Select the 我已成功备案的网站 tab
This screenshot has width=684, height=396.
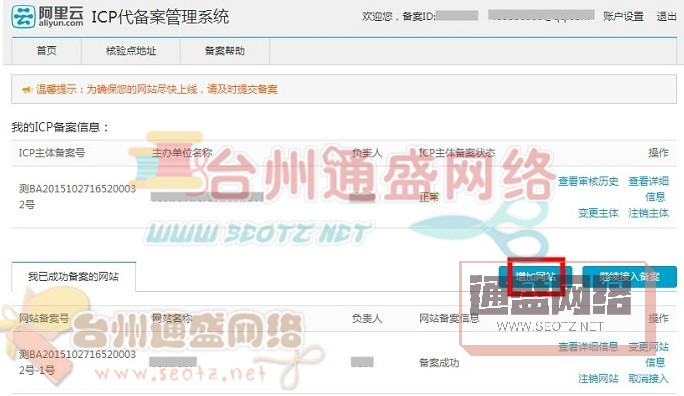pos(73,277)
